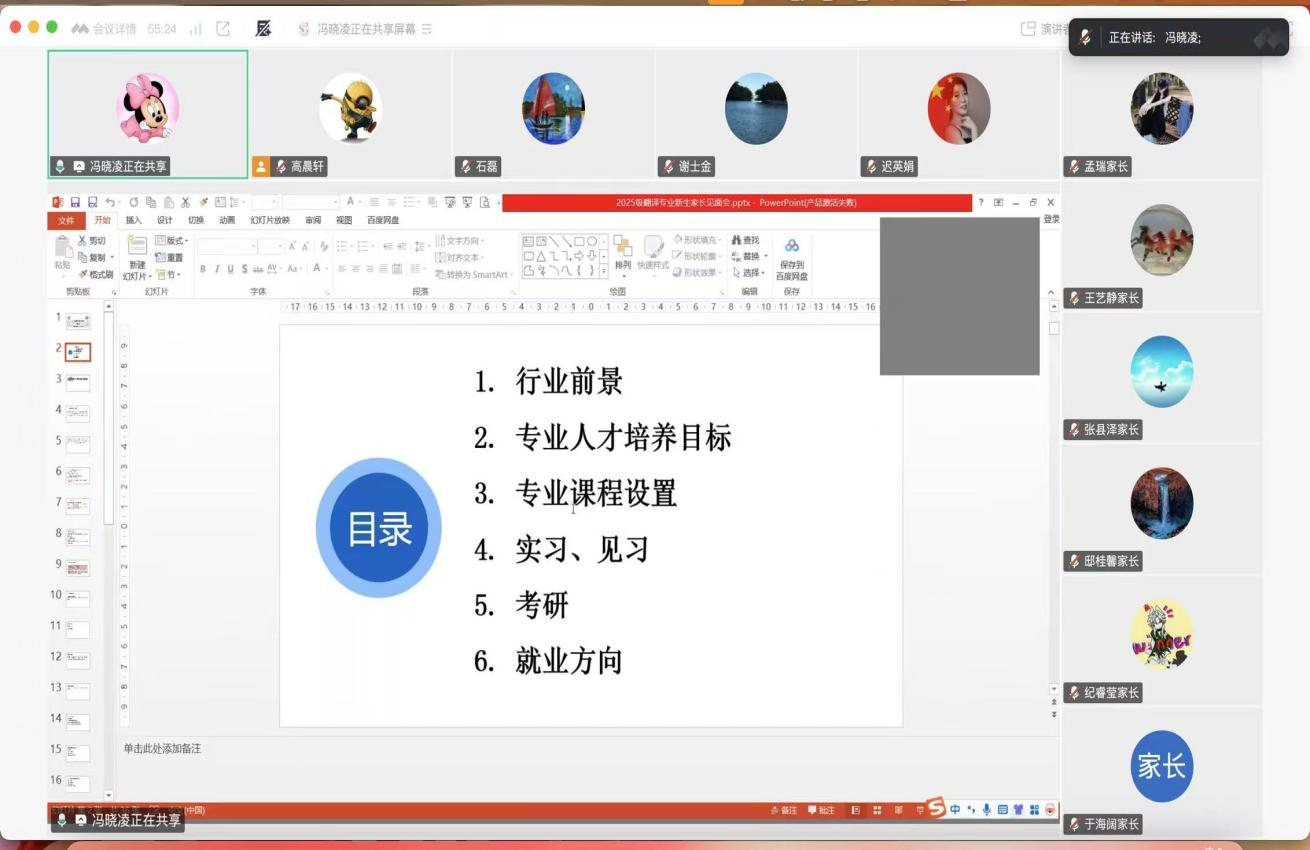Click the 查找 find icon

coord(745,240)
